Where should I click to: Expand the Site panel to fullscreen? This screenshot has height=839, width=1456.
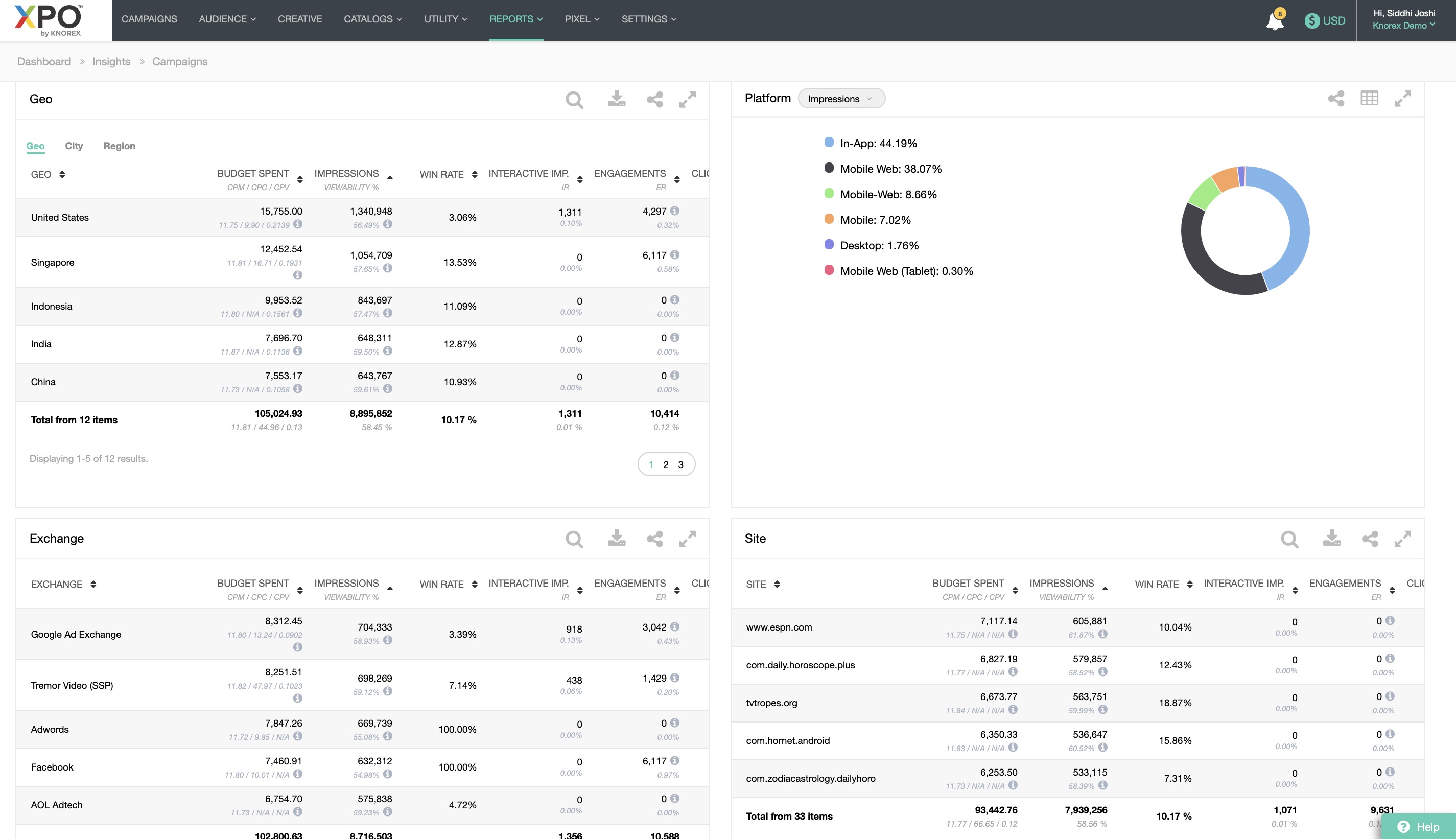[x=1402, y=539]
